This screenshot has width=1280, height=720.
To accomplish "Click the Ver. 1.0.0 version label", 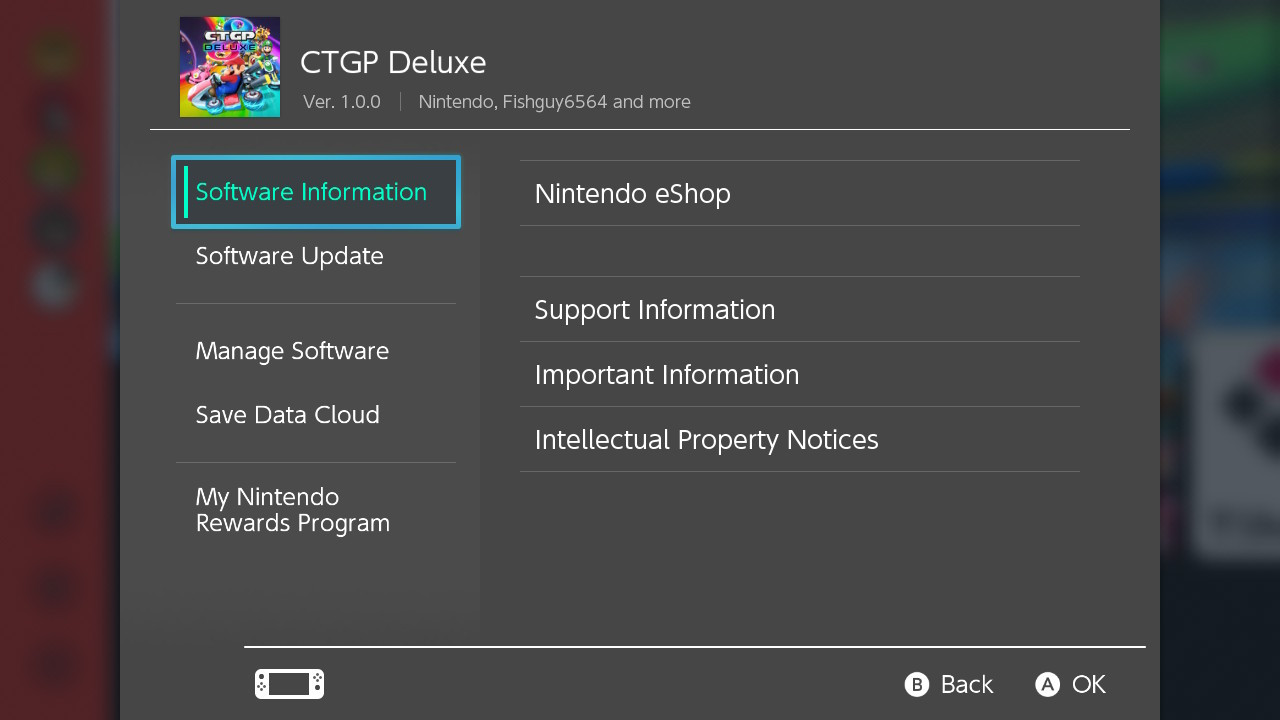I will (342, 101).
